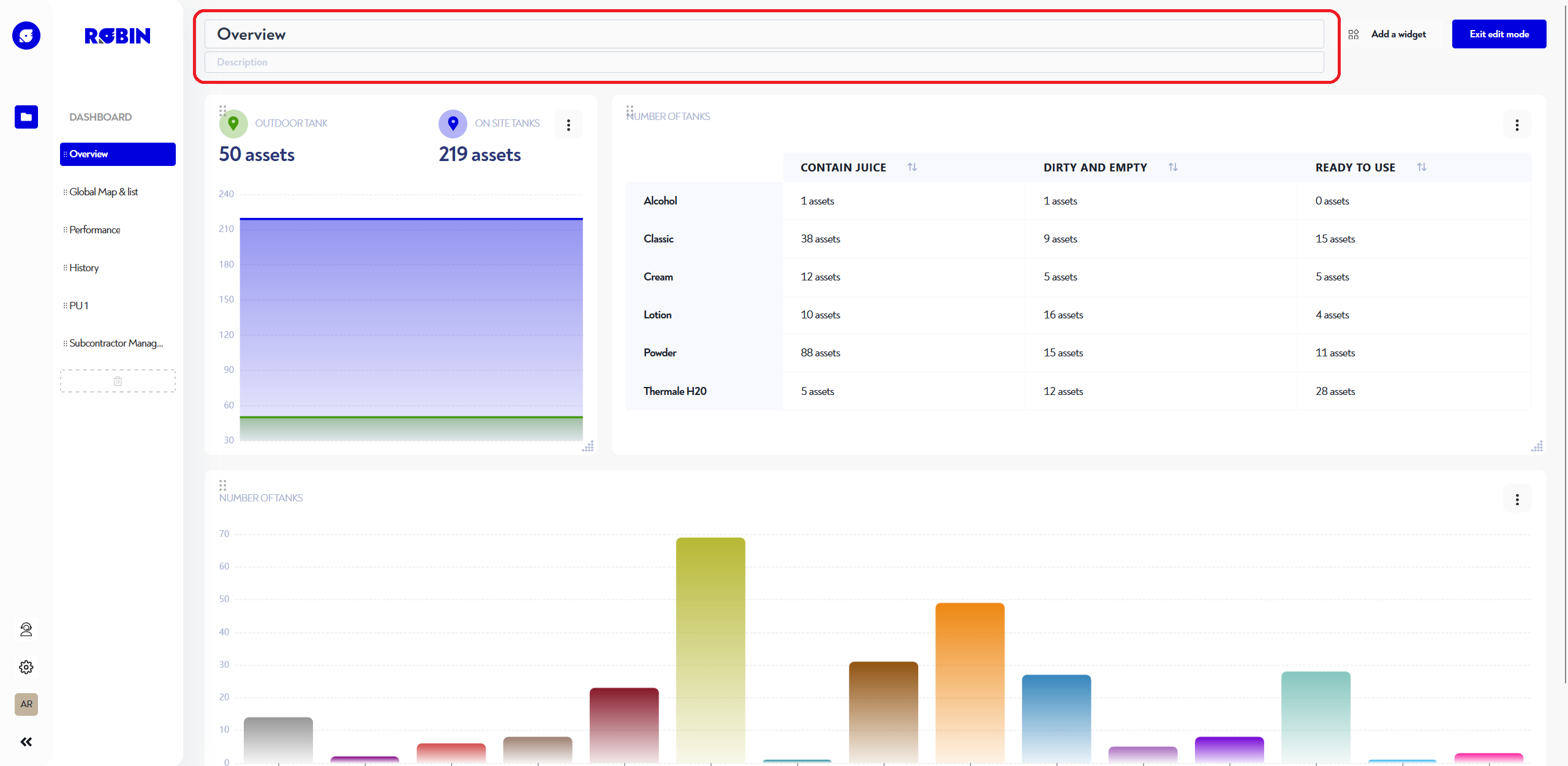Viewport: 1568px width, 766px height.
Task: Click the brown bar in the bar chart
Action: pos(883,712)
